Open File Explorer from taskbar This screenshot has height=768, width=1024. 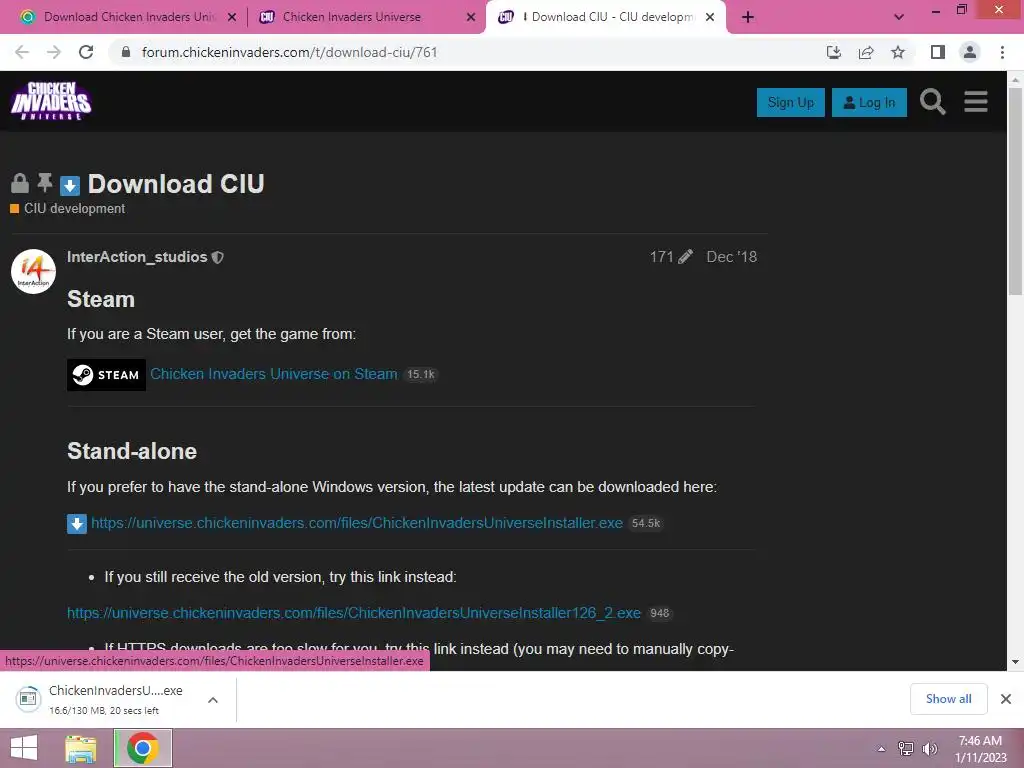pos(81,748)
